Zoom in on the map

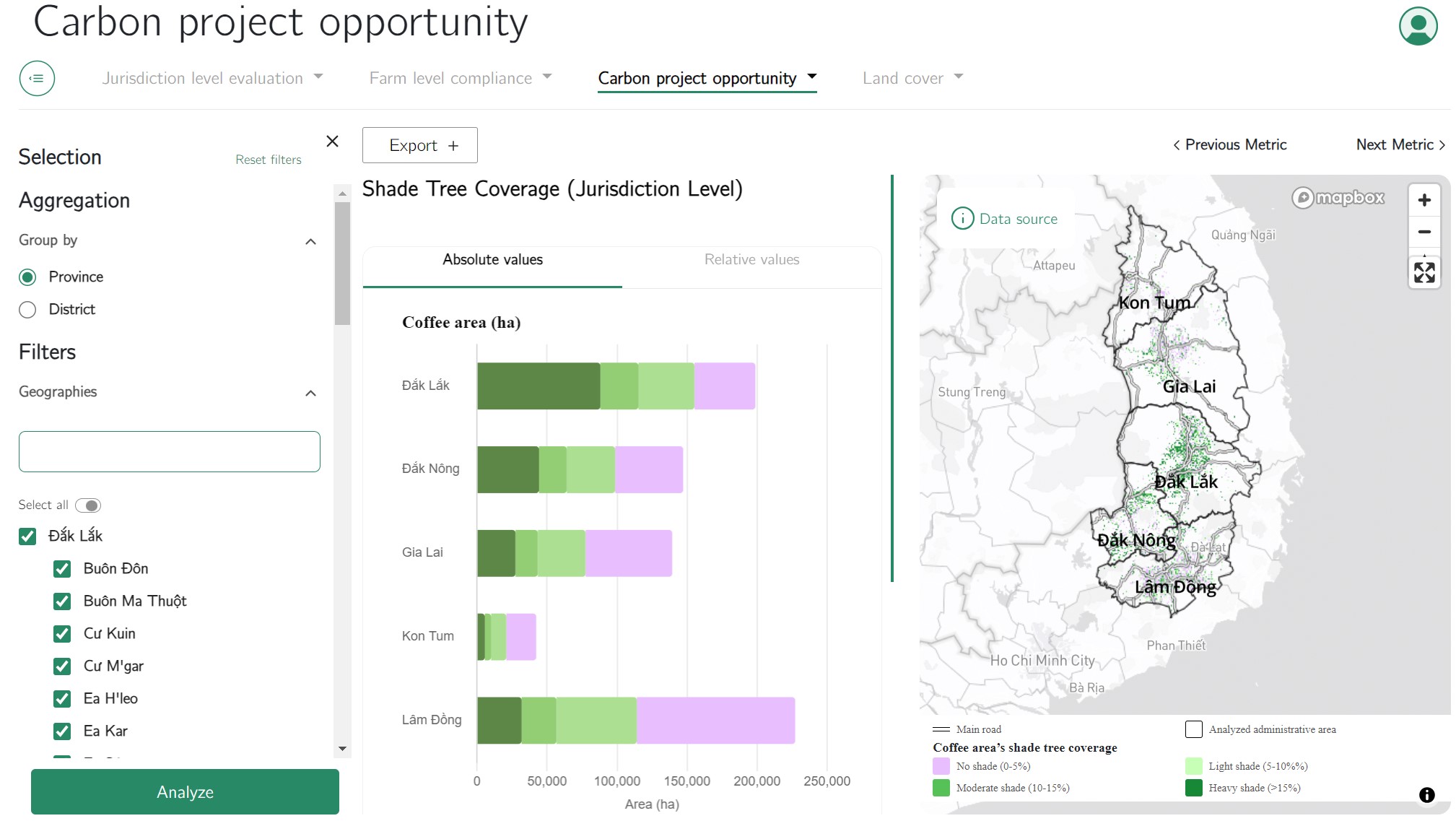point(1424,200)
